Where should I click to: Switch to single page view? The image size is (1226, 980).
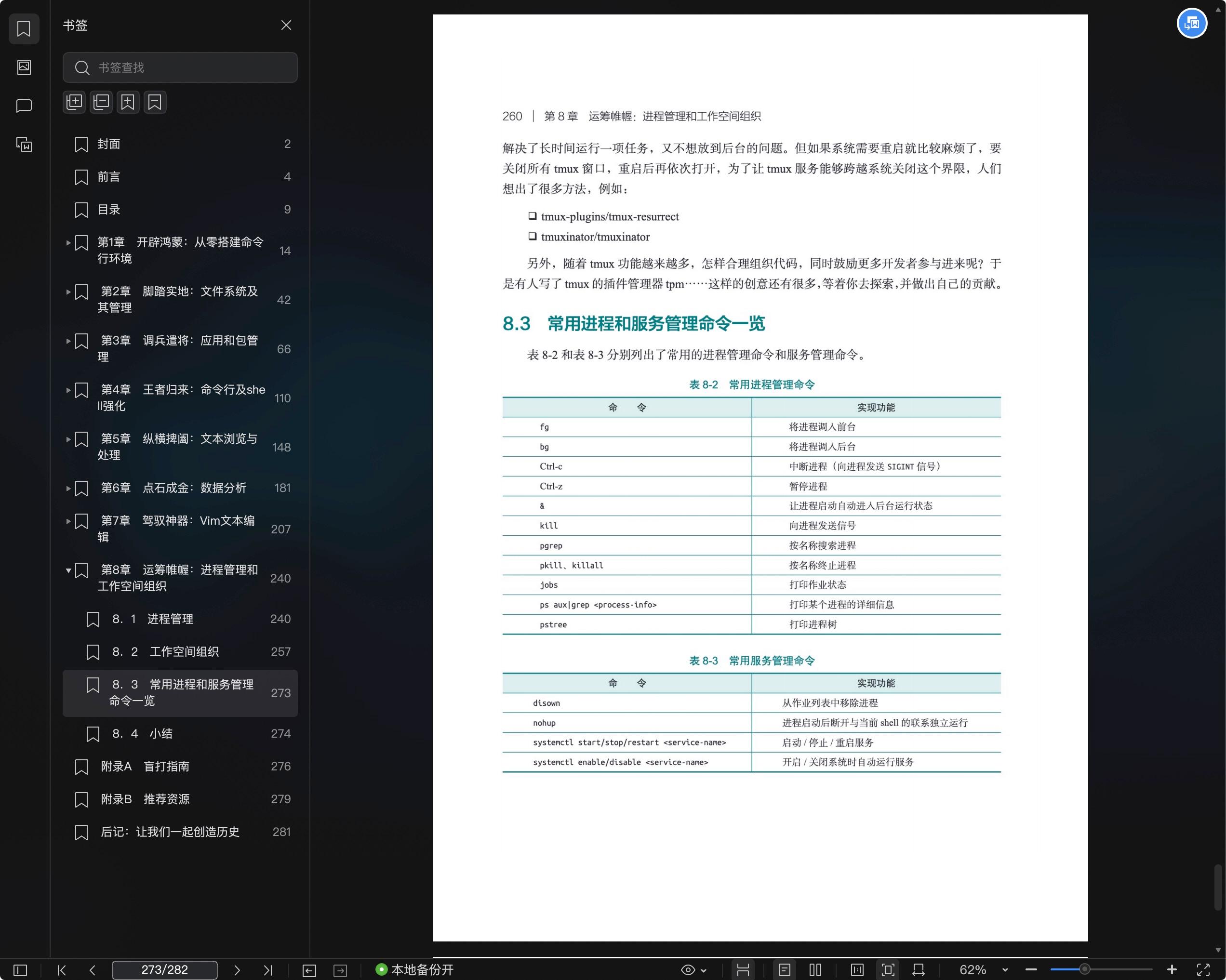click(784, 970)
